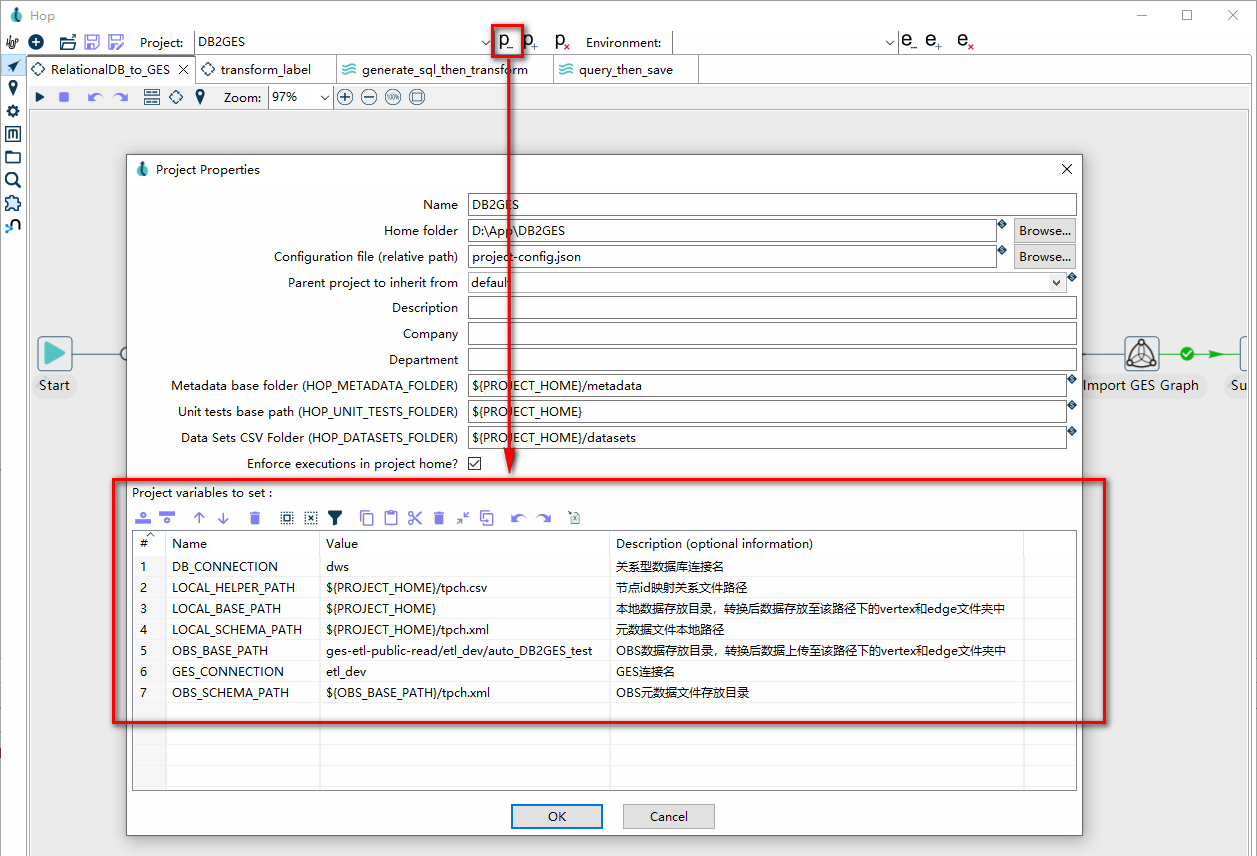Open the Project selection dropdown
The width and height of the screenshot is (1257, 856).
coord(486,42)
